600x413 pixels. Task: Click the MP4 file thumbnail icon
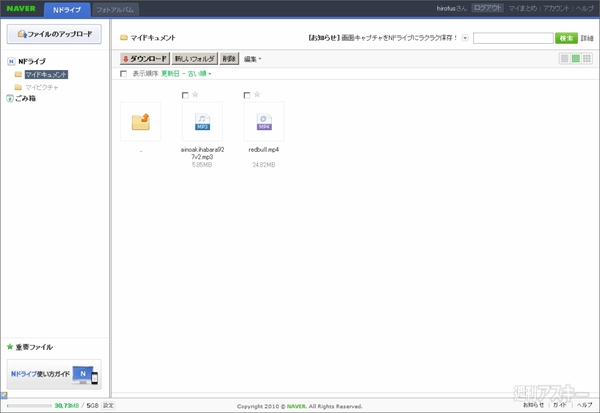coord(264,122)
